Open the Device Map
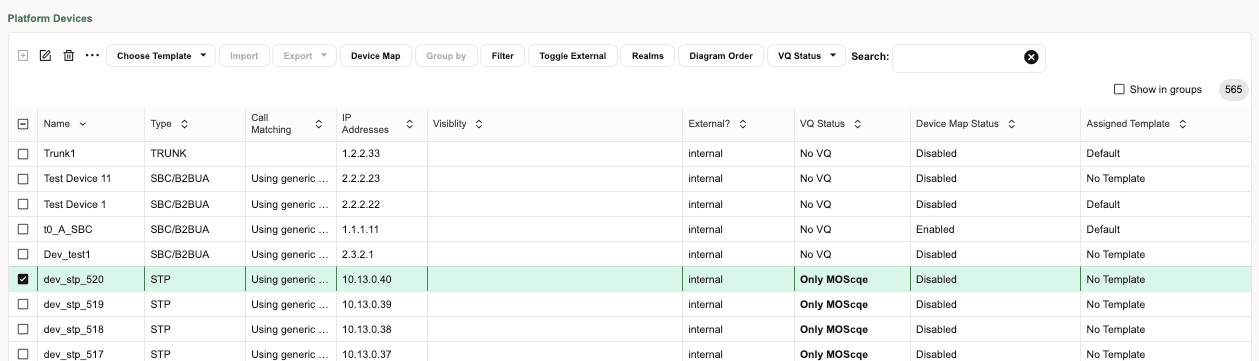The width and height of the screenshot is (1259, 361). point(375,56)
